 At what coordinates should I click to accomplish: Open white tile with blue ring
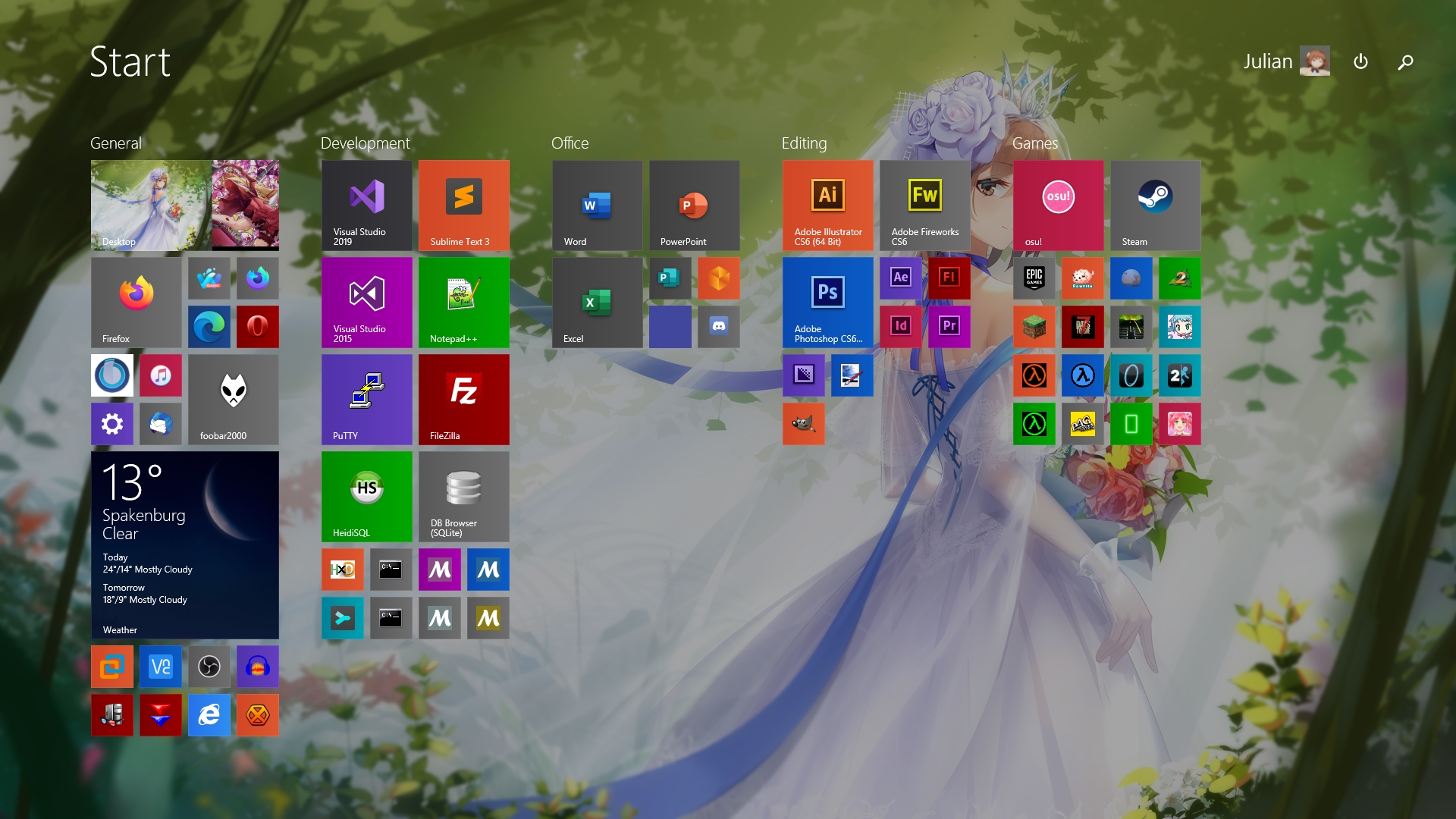(x=112, y=375)
